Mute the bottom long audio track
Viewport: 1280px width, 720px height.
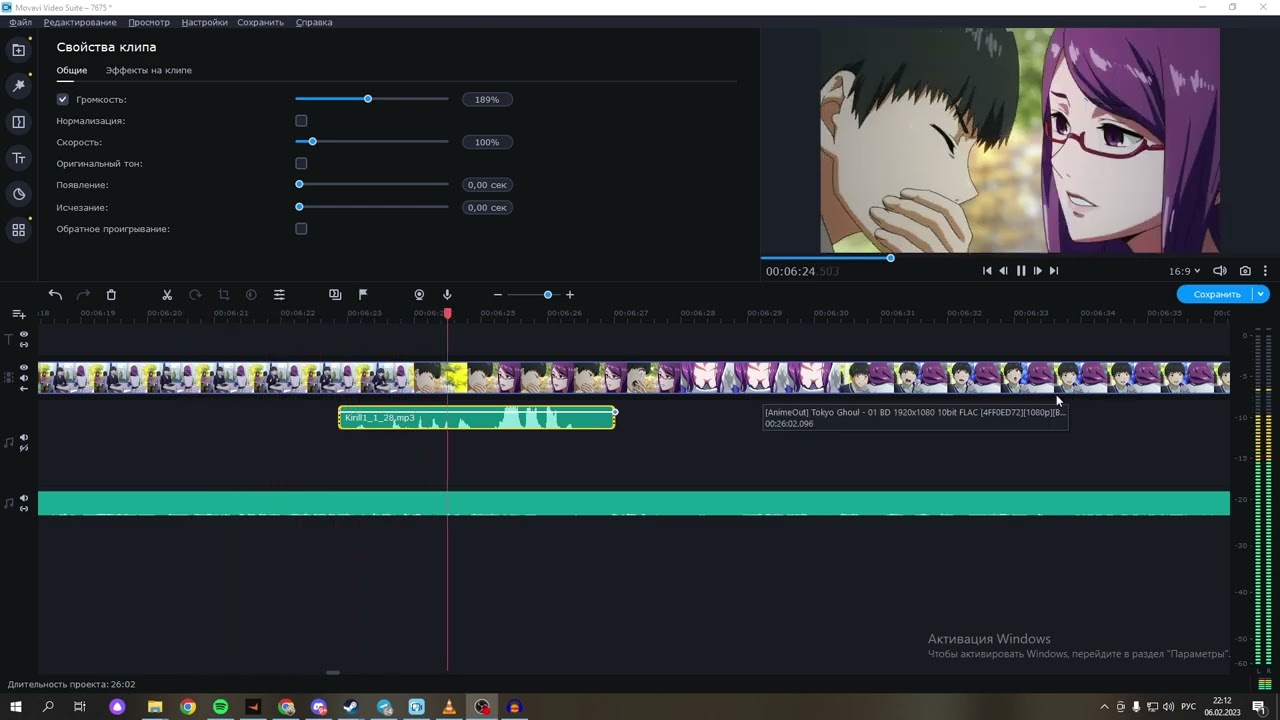[x=24, y=498]
